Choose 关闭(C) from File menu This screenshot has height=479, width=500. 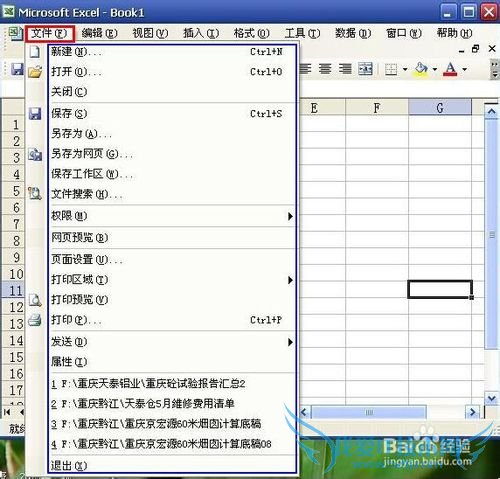172,92
